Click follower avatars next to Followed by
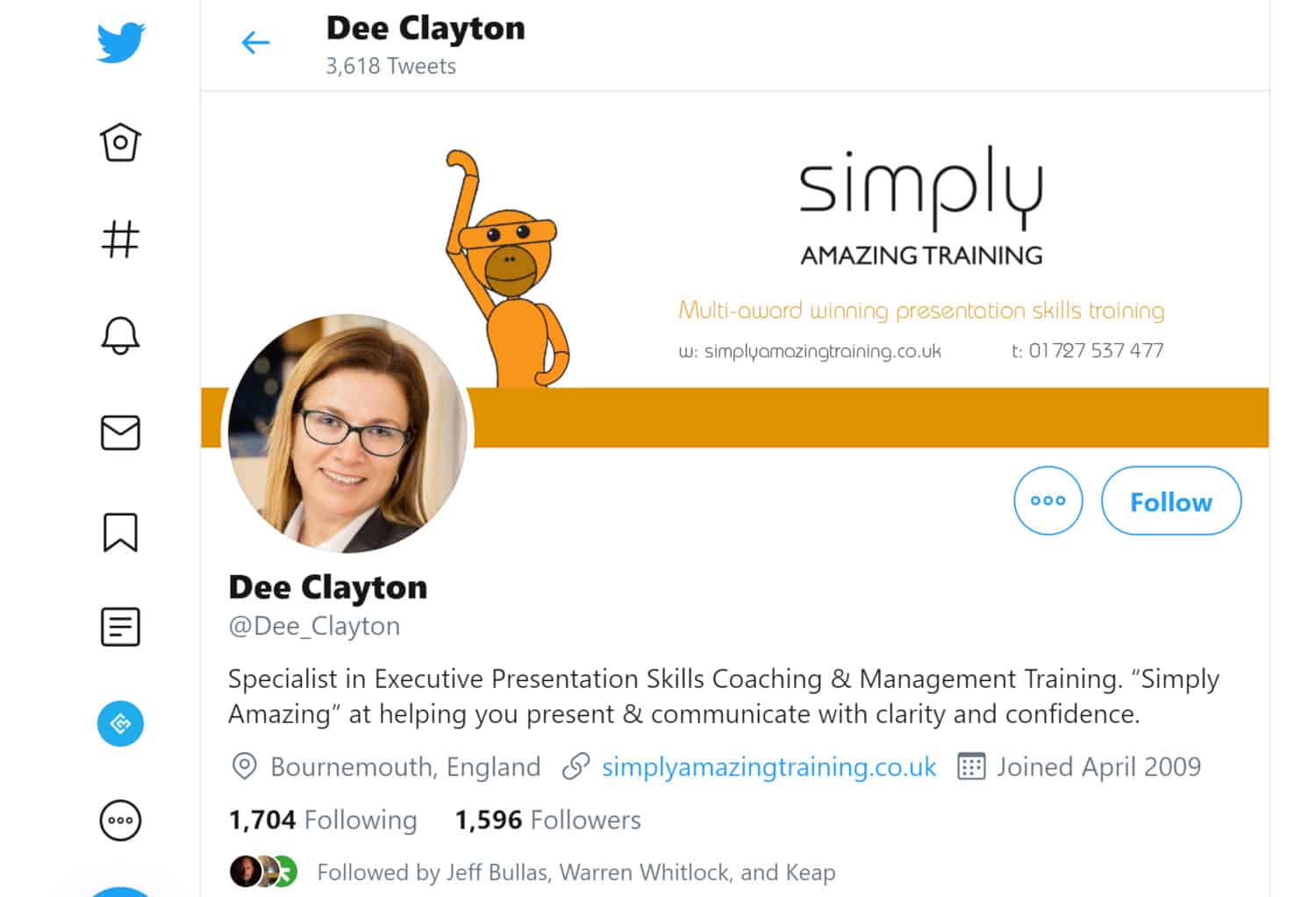1316x897 pixels. point(263,872)
